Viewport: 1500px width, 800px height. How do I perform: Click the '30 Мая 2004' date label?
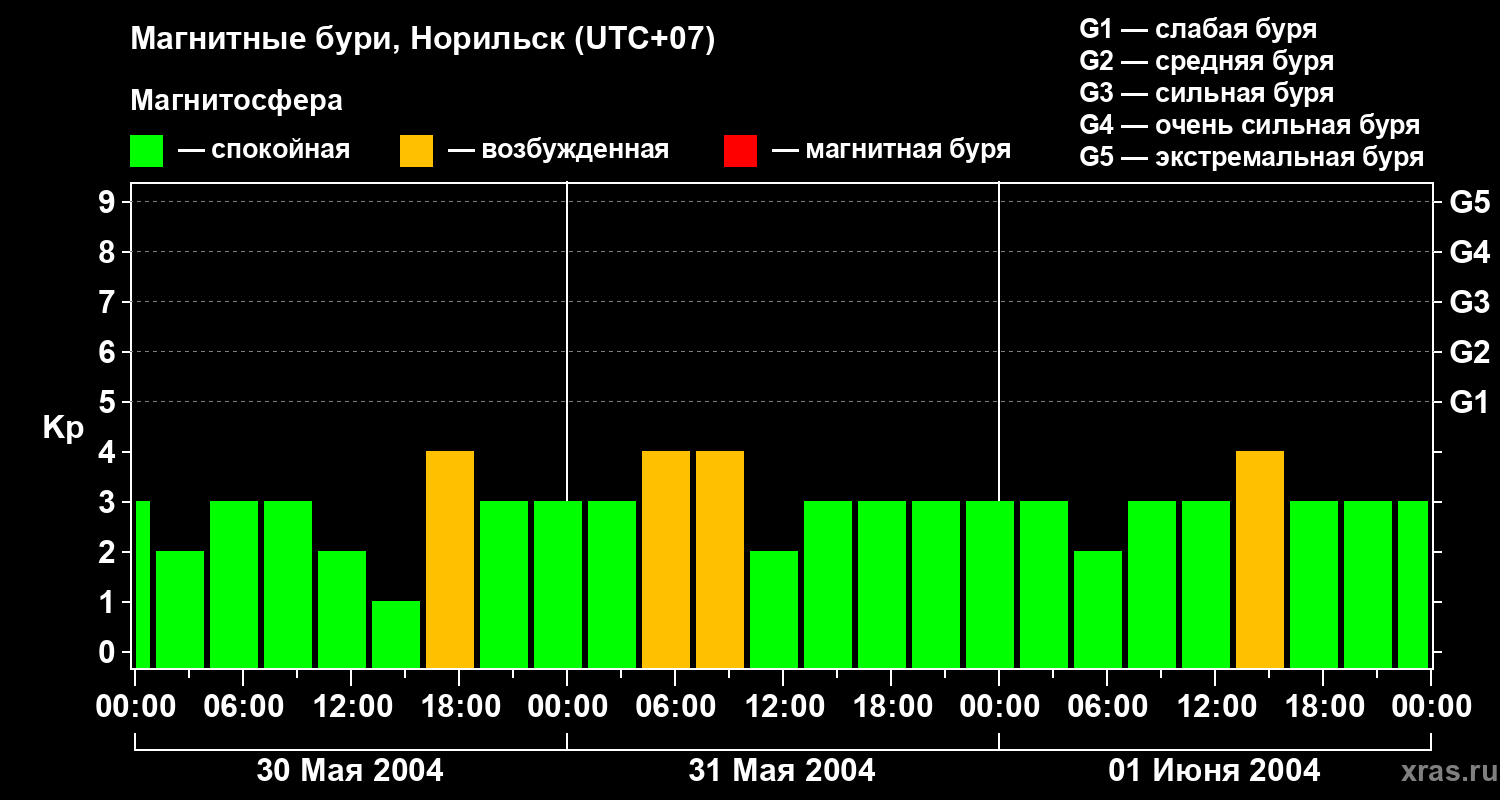tap(350, 771)
